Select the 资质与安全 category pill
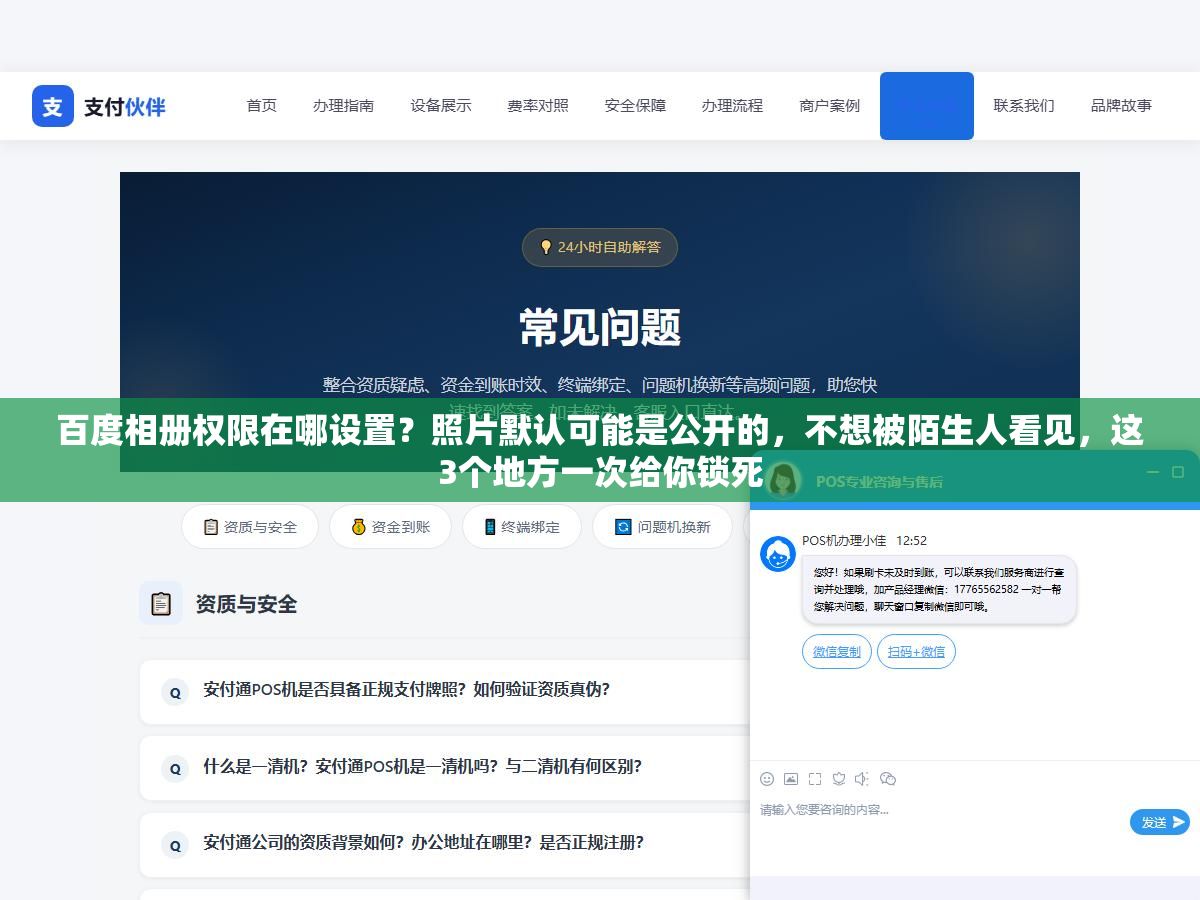Image resolution: width=1200 pixels, height=900 pixels. pos(250,527)
